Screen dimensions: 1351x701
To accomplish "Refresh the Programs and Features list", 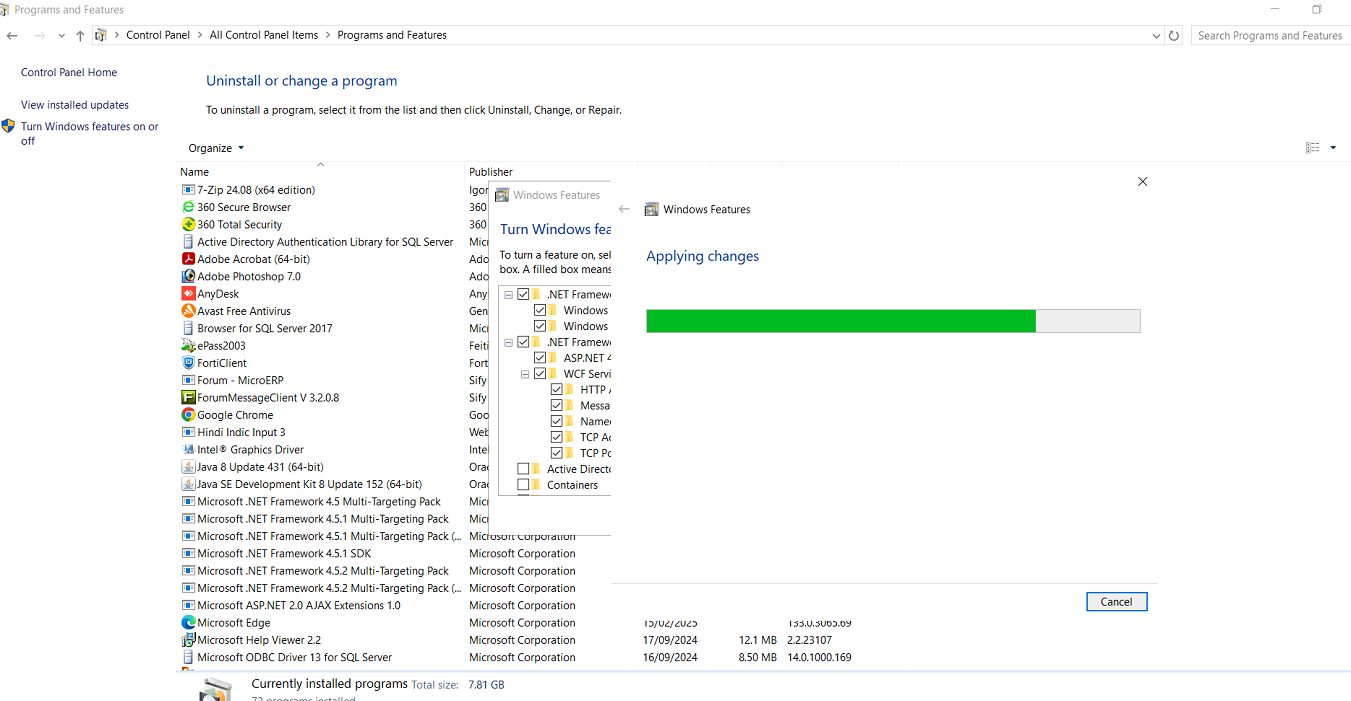I will tap(1174, 35).
